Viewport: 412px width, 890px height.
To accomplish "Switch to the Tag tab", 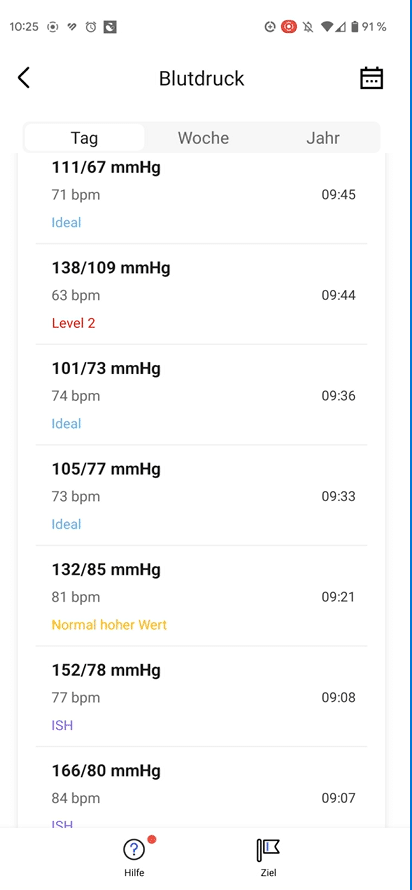I will click(x=84, y=138).
